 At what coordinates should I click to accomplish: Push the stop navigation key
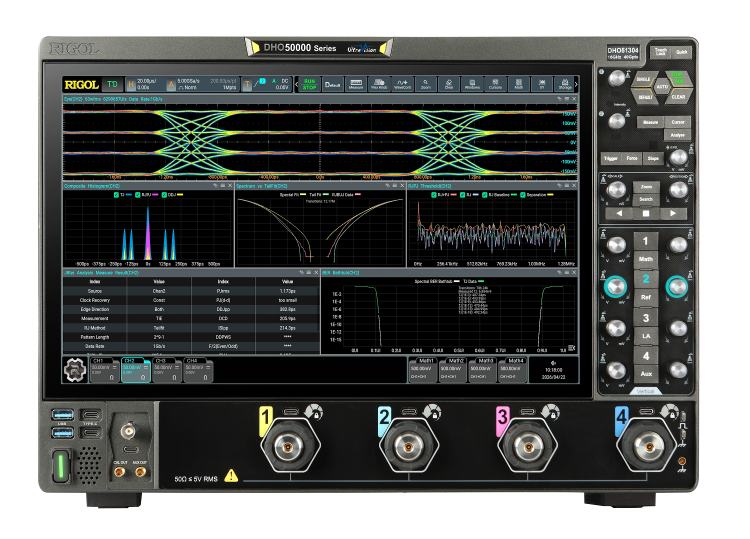click(646, 214)
